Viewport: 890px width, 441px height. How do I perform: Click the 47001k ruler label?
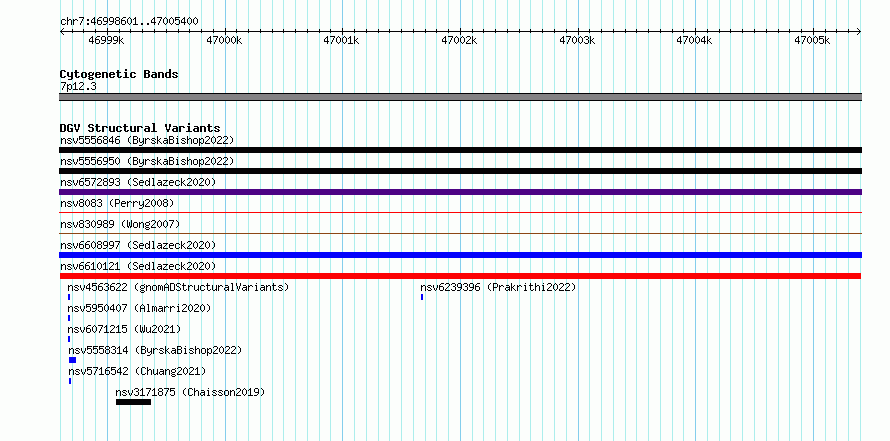pos(341,40)
